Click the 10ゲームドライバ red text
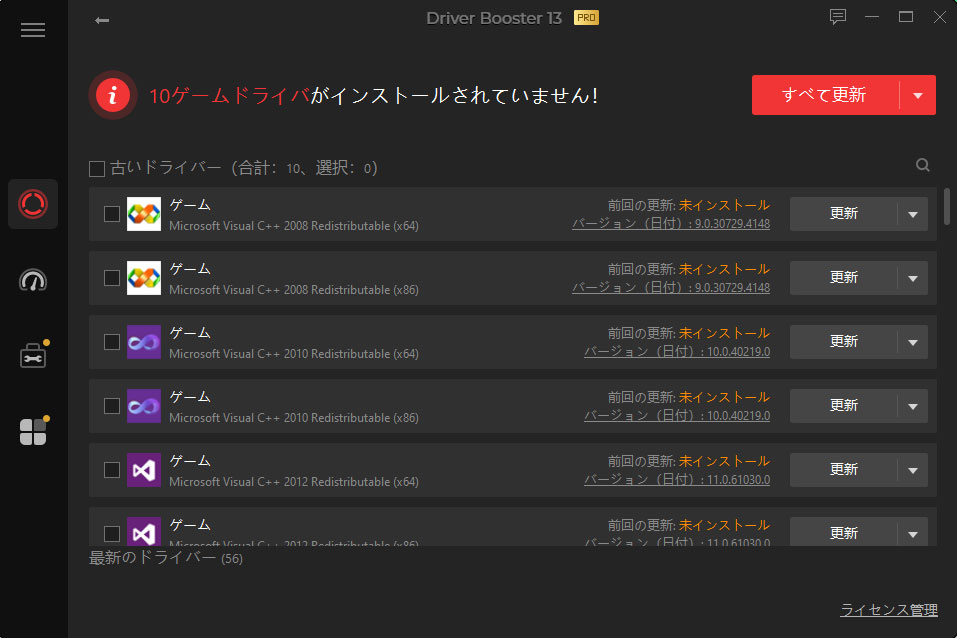The image size is (957, 638). (229, 96)
